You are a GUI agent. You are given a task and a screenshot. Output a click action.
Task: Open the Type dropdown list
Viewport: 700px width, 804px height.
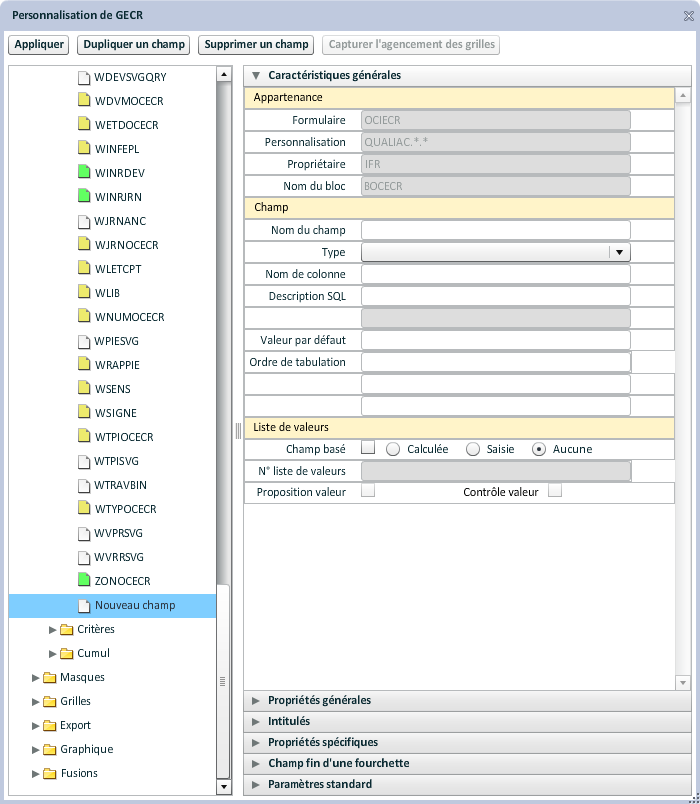click(x=620, y=253)
